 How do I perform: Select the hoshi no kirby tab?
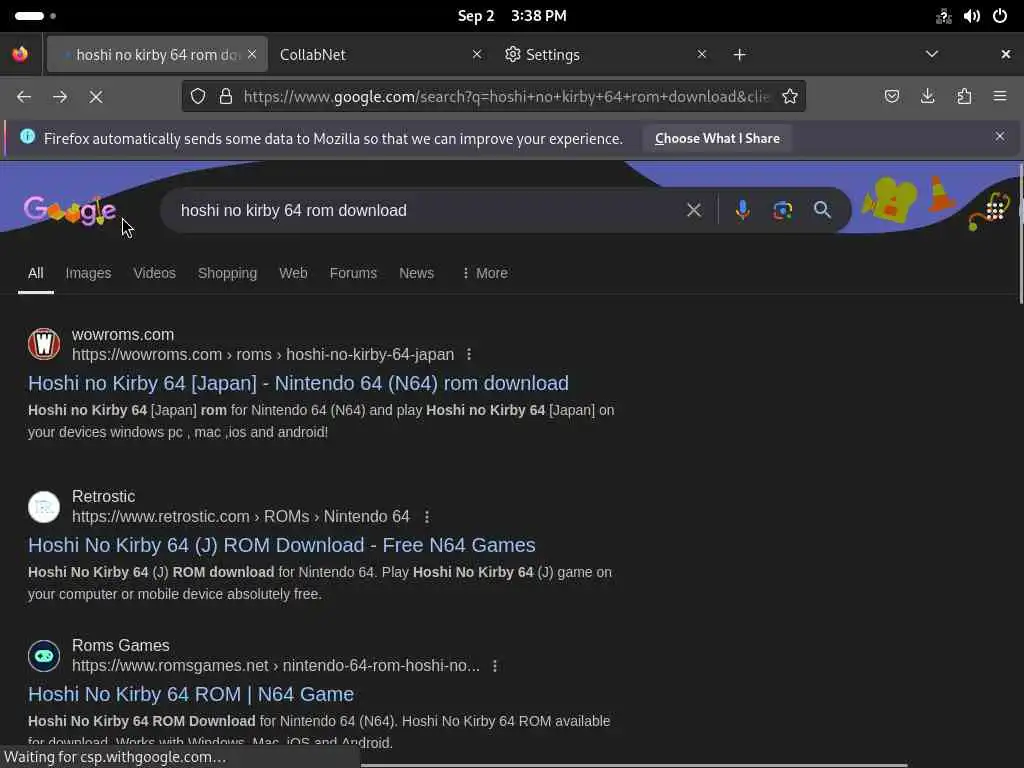click(x=157, y=55)
